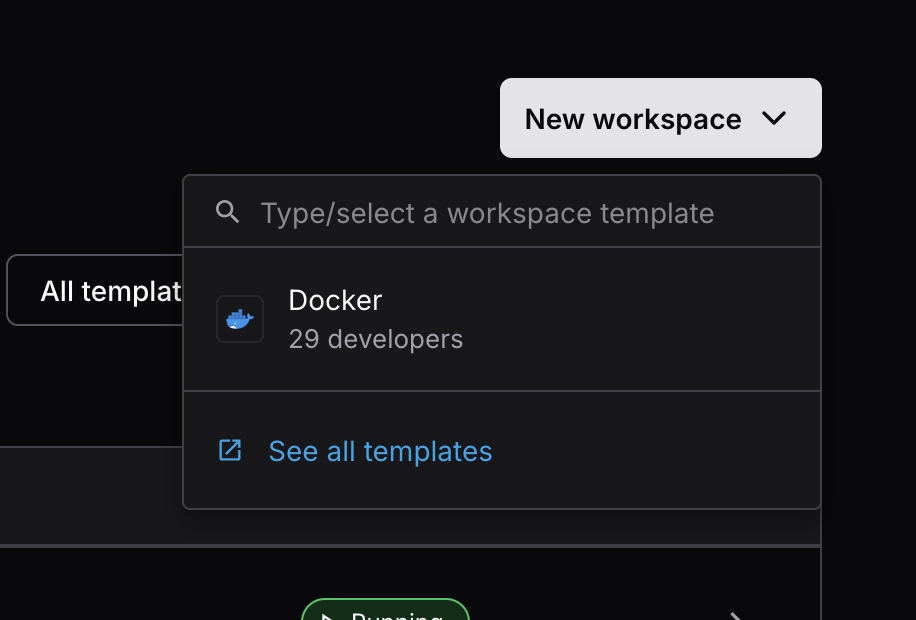Open the New workspace dropdown button
The height and width of the screenshot is (620, 916).
point(661,118)
